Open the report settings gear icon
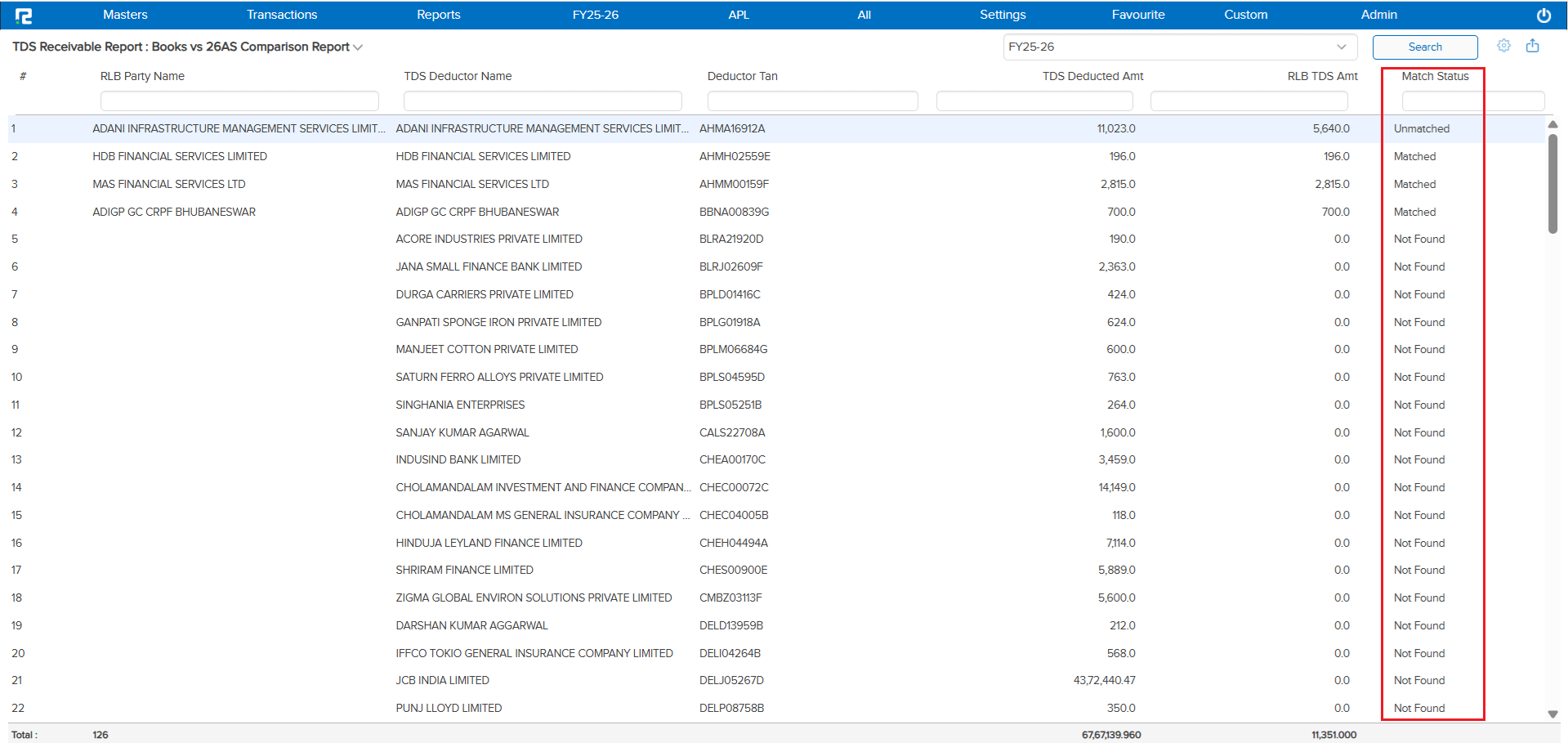The image size is (1568, 743). click(x=1503, y=46)
